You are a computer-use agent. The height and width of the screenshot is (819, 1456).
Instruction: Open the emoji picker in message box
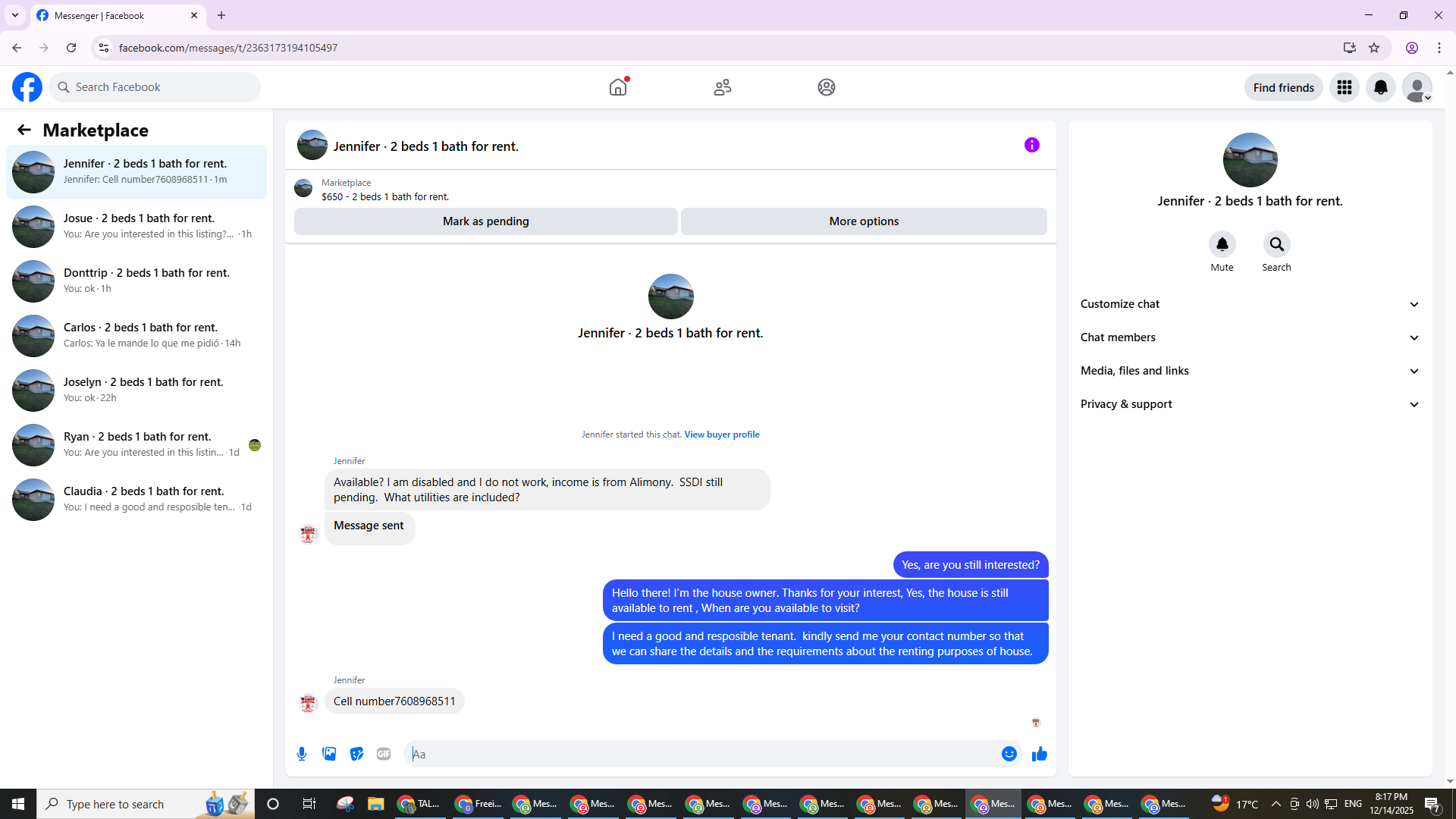pos(1009,754)
